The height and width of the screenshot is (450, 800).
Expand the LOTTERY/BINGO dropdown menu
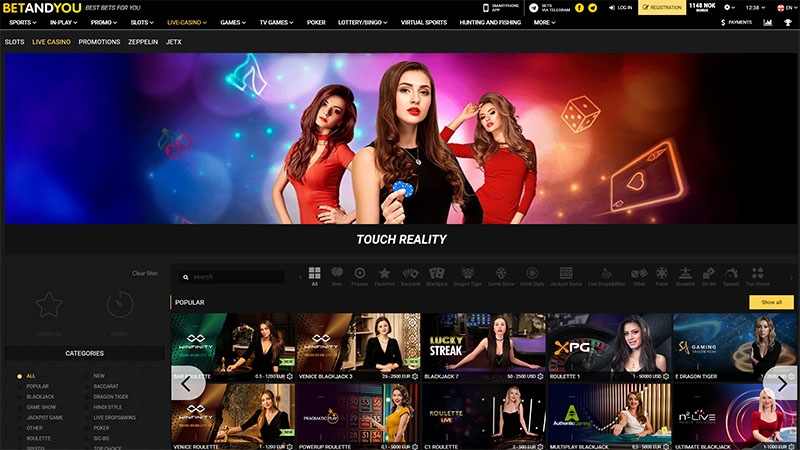click(362, 22)
